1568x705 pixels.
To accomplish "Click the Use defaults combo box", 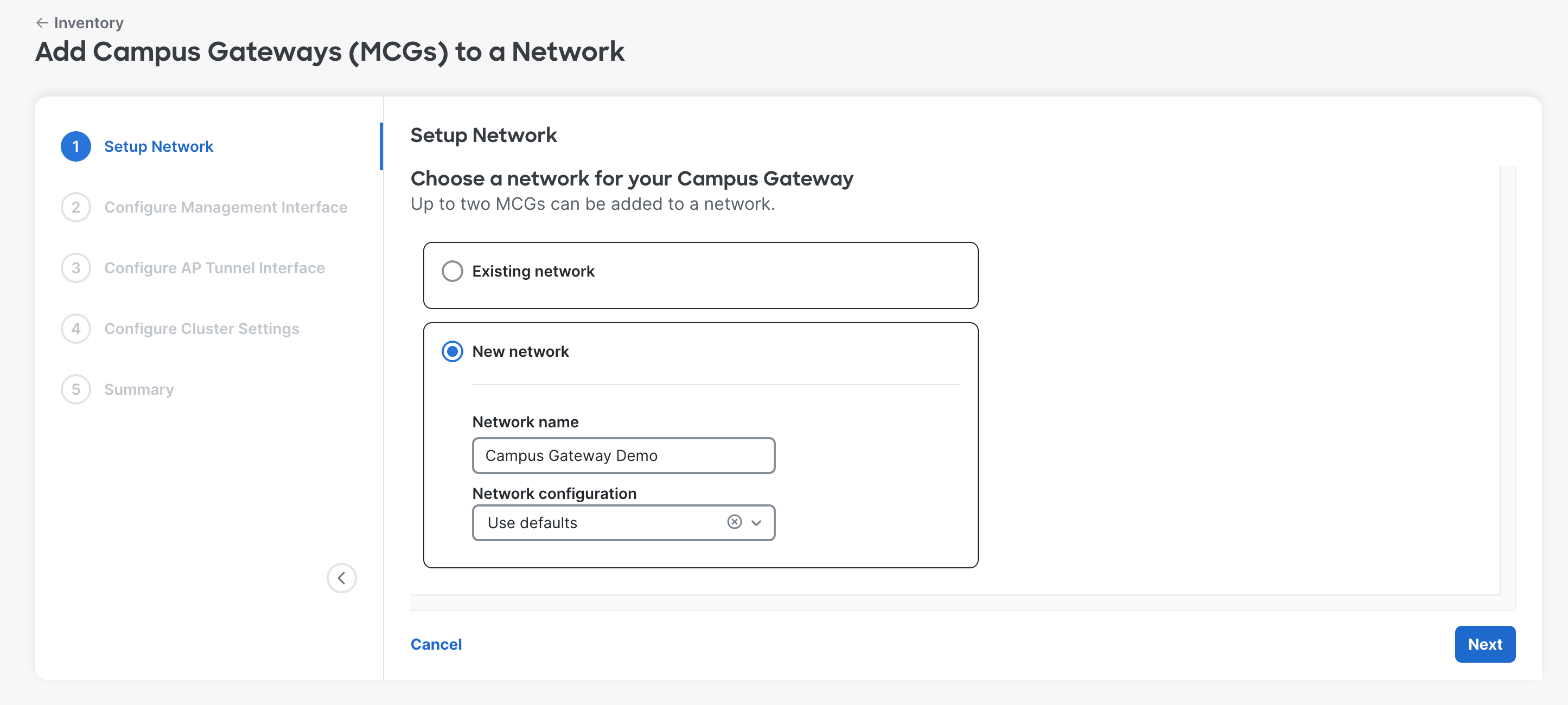I will coord(623,523).
